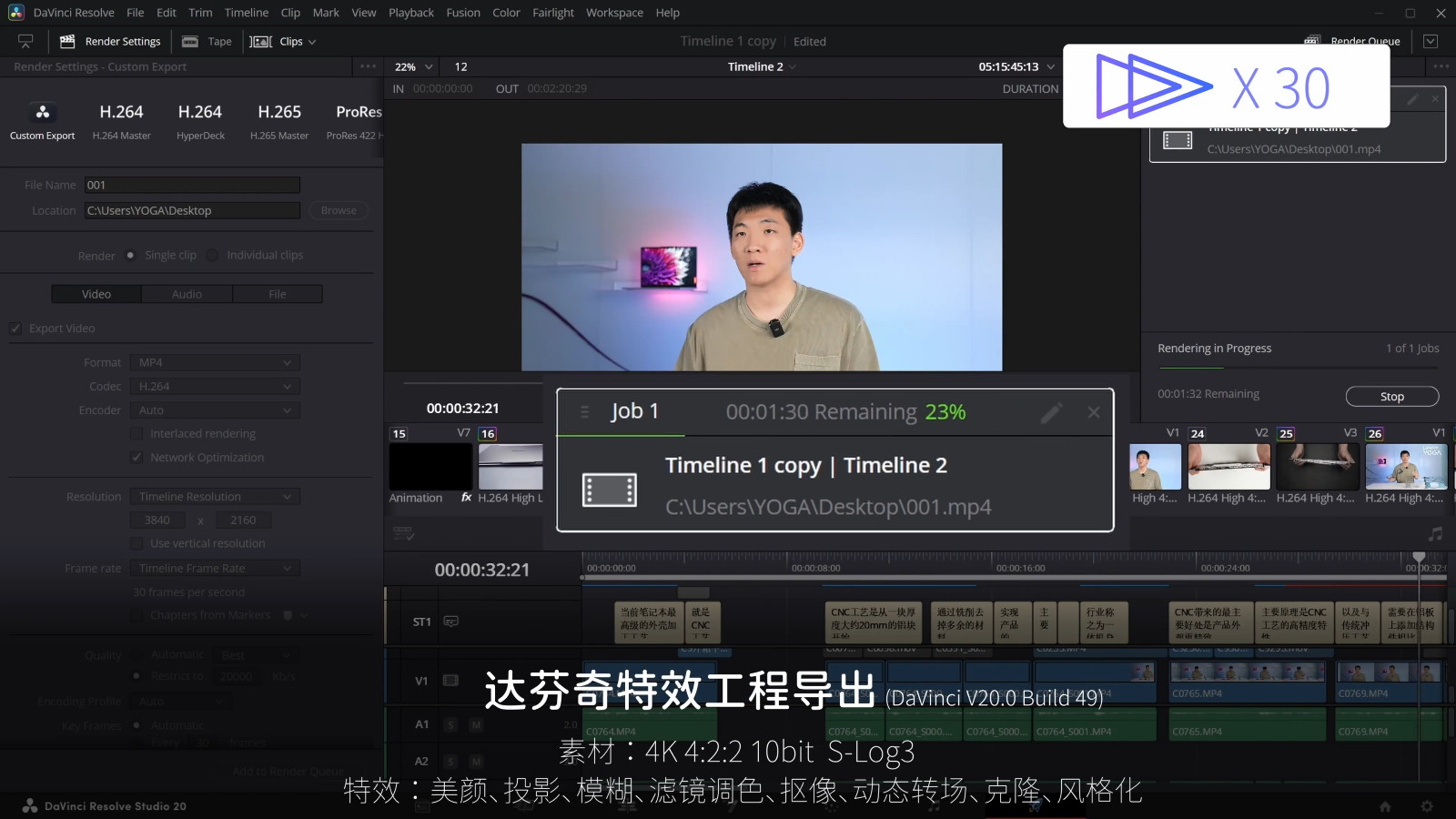Open the Format MP4 dropdown

[215, 362]
